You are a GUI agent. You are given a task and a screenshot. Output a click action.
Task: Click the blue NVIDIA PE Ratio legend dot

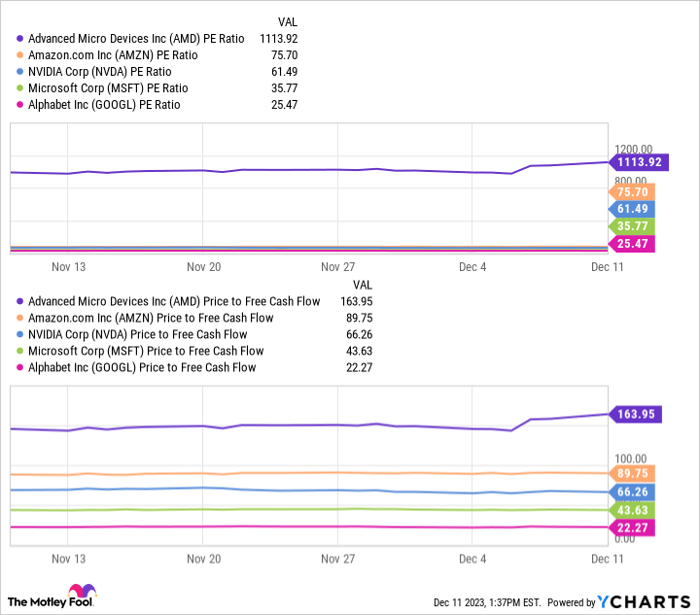click(x=20, y=72)
